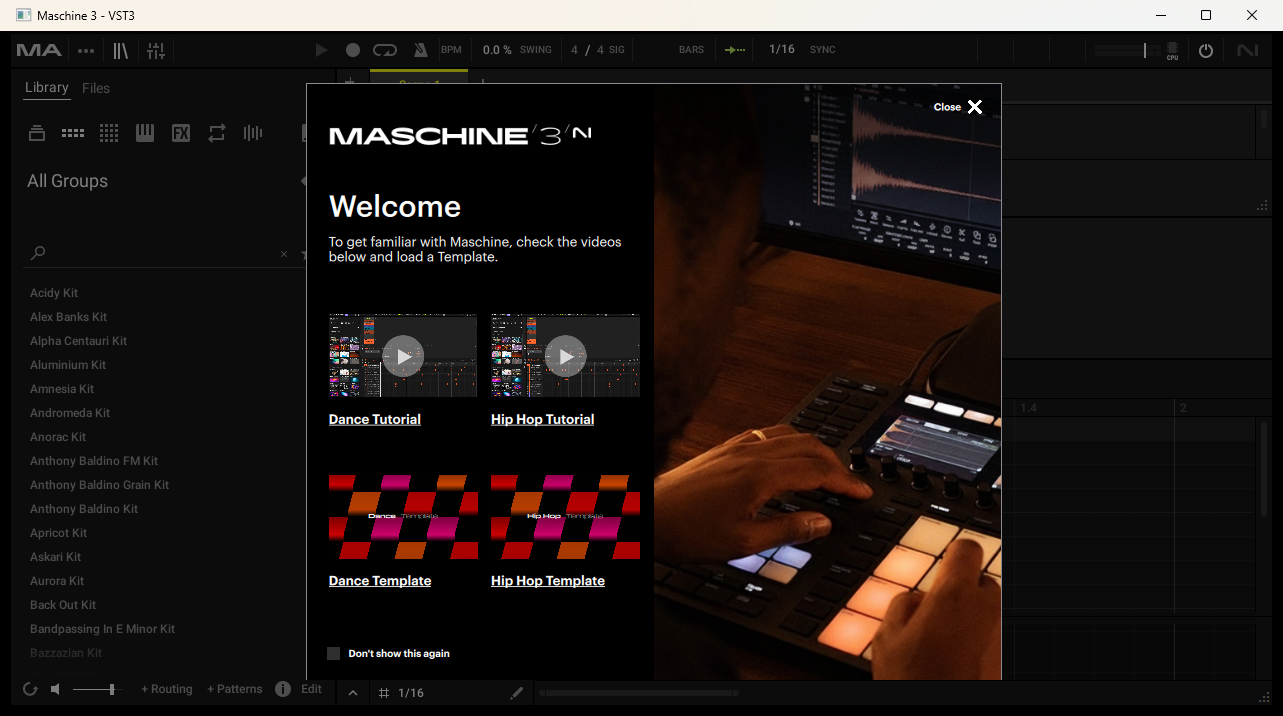The image size is (1283, 716).
Task: Toggle loop mode in transport
Action: [x=385, y=50]
